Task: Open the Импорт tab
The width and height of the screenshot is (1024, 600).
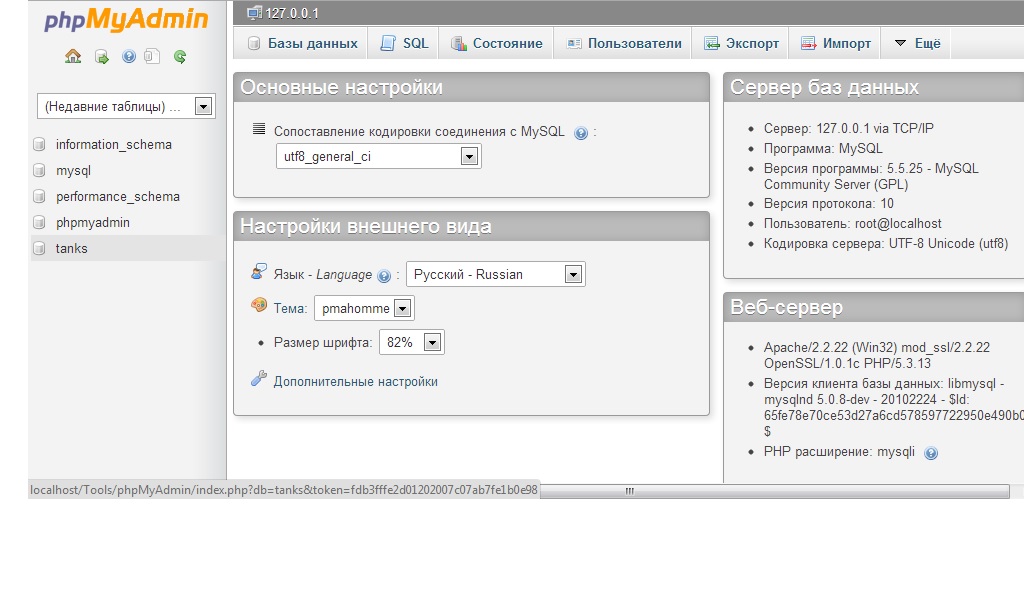Action: tap(835, 44)
